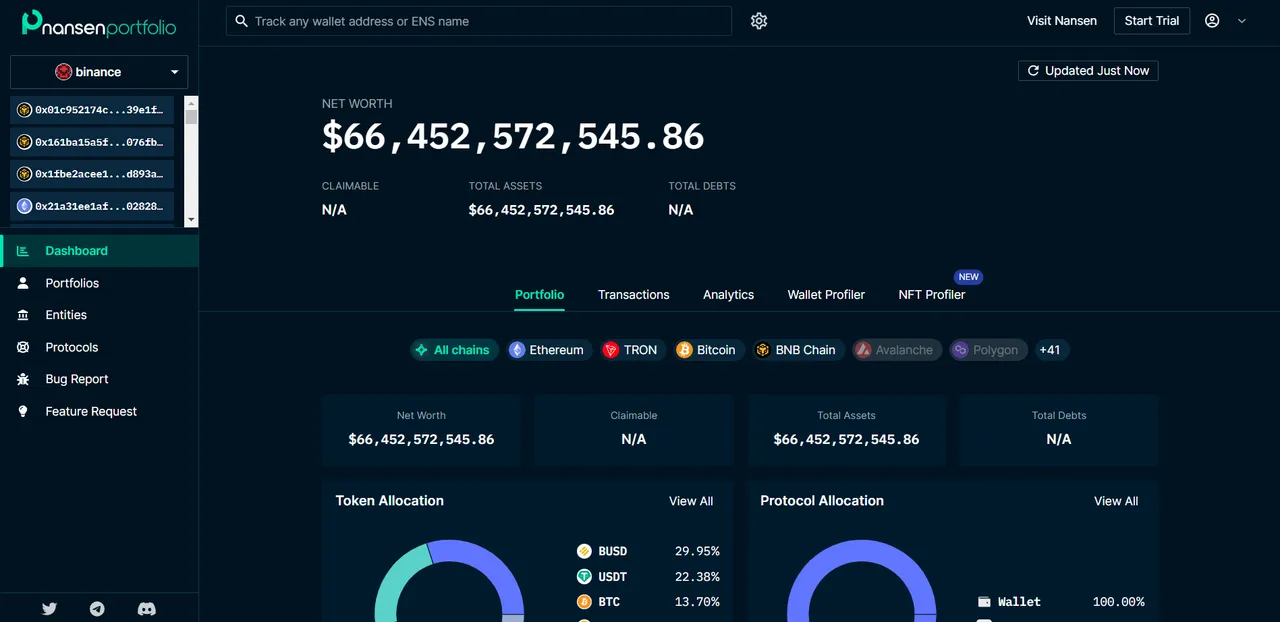
Task: Switch to the Analytics tab
Action: [x=728, y=295]
